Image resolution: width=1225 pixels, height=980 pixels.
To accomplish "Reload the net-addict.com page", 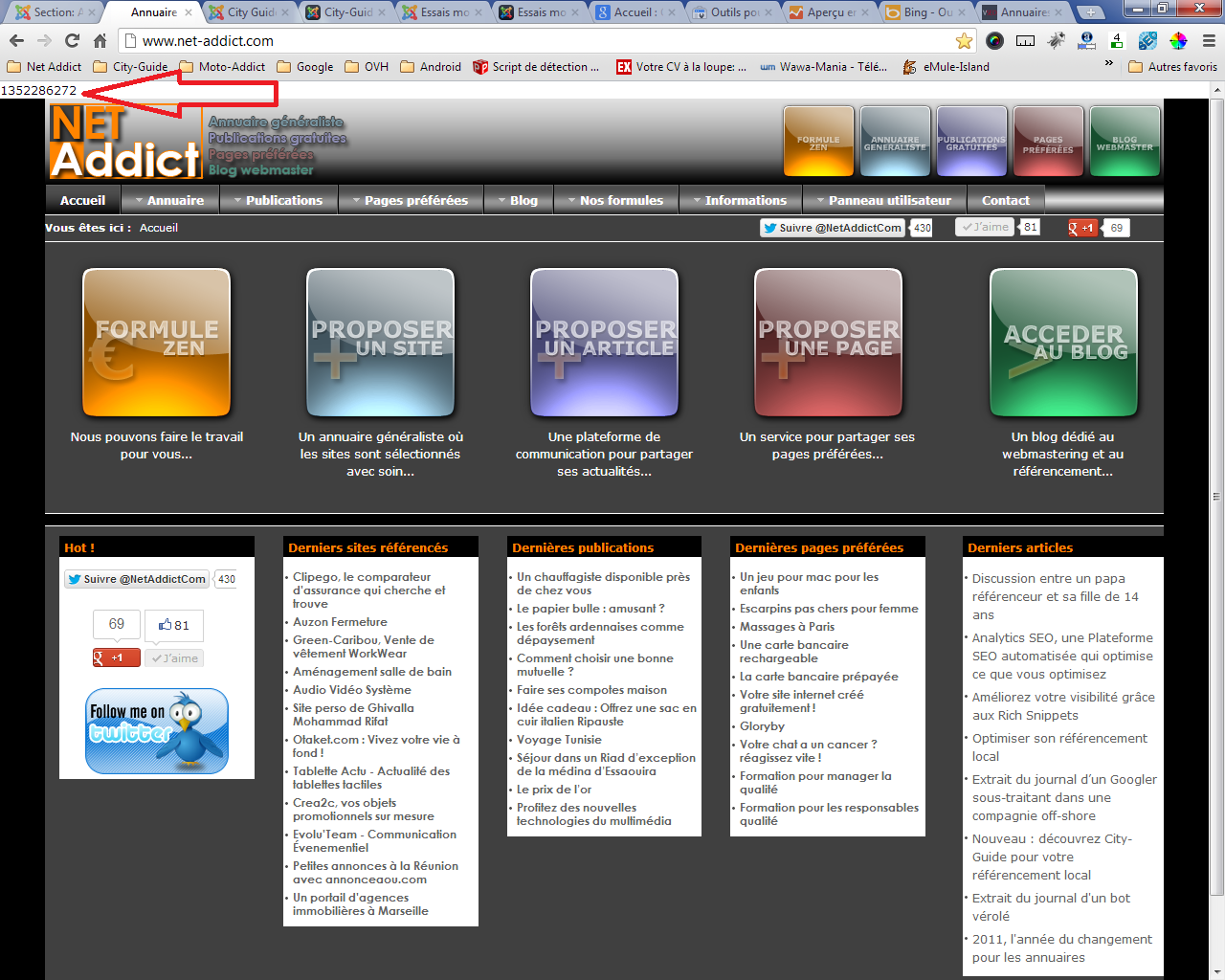I will pyautogui.click(x=72, y=41).
